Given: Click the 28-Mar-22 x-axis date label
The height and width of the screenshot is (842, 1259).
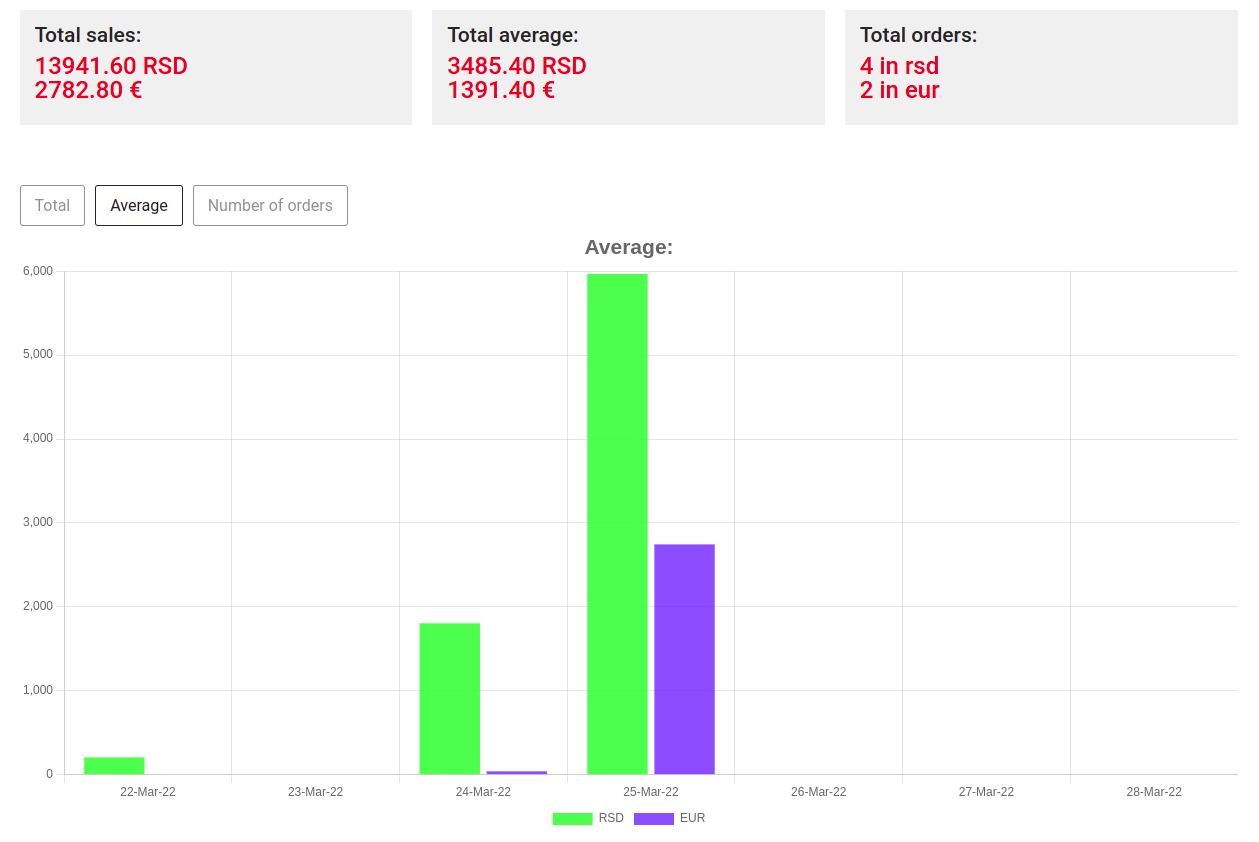Looking at the screenshot, I should coord(1153,792).
